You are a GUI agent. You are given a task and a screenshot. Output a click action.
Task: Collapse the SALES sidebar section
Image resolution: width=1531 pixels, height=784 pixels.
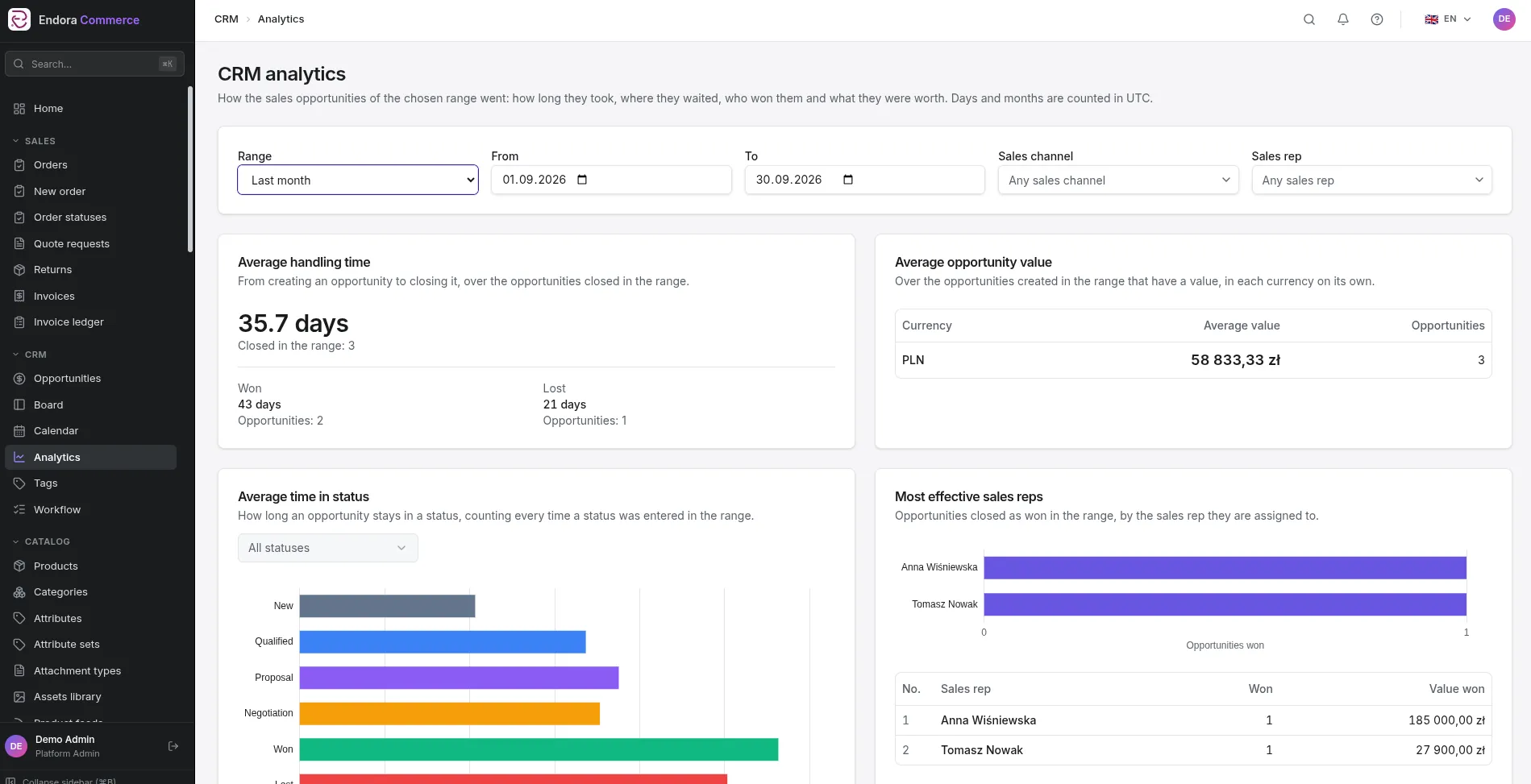(x=35, y=141)
